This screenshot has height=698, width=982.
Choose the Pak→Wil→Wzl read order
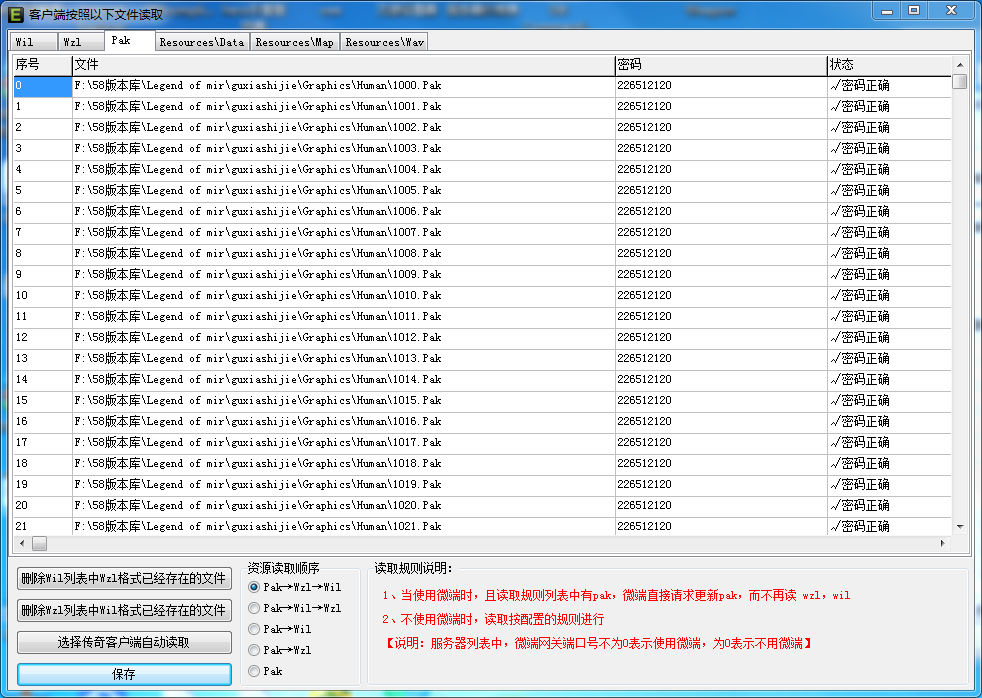click(x=254, y=608)
